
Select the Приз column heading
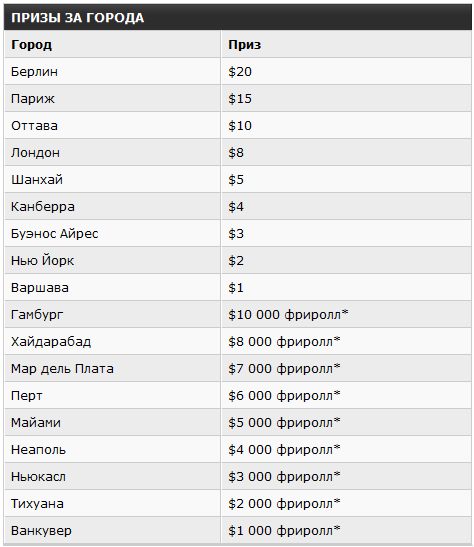point(244,45)
